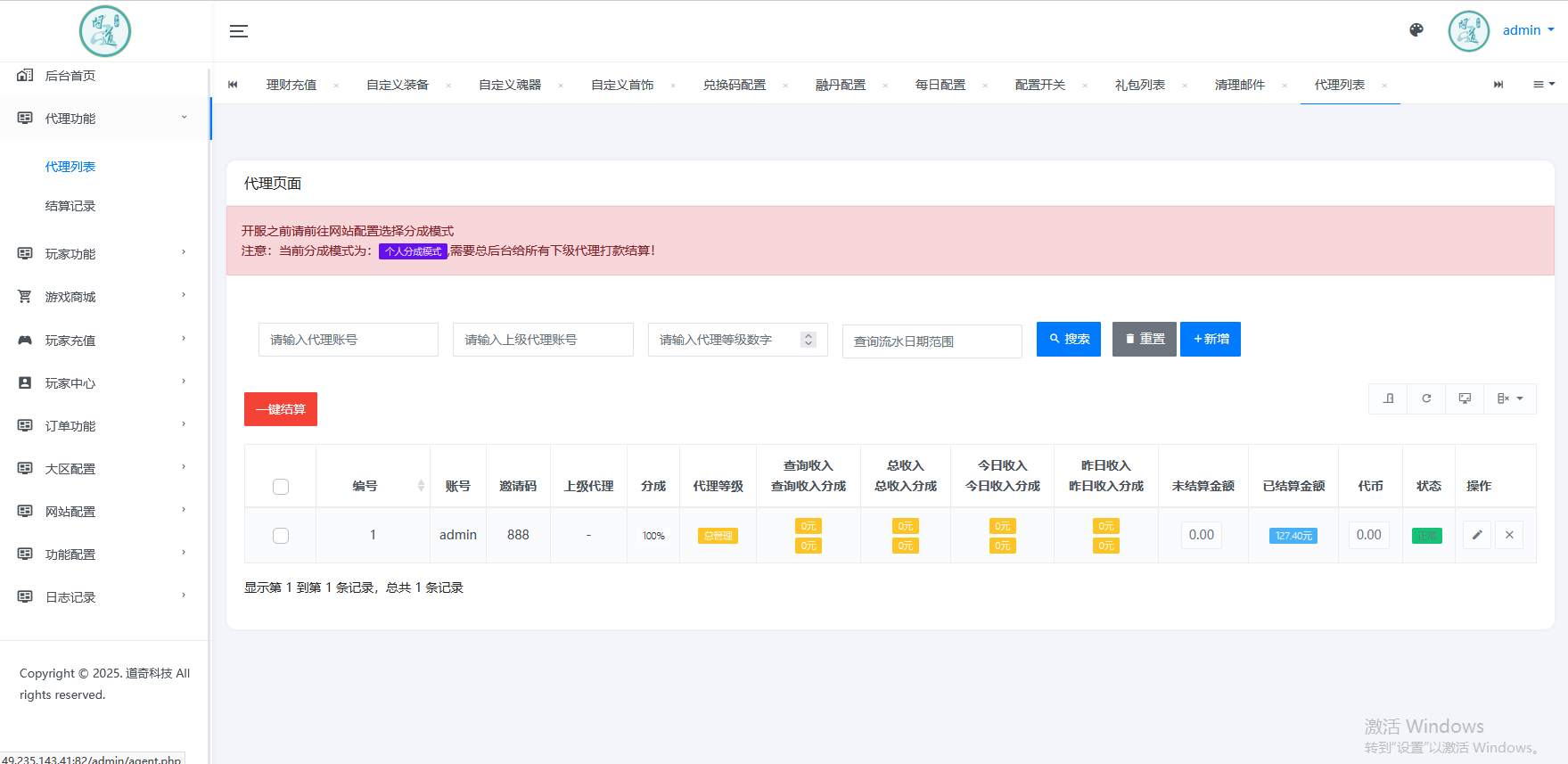Click the hamburger sidebar collapse icon
Image resolution: width=1568 pixels, height=764 pixels.
239,31
